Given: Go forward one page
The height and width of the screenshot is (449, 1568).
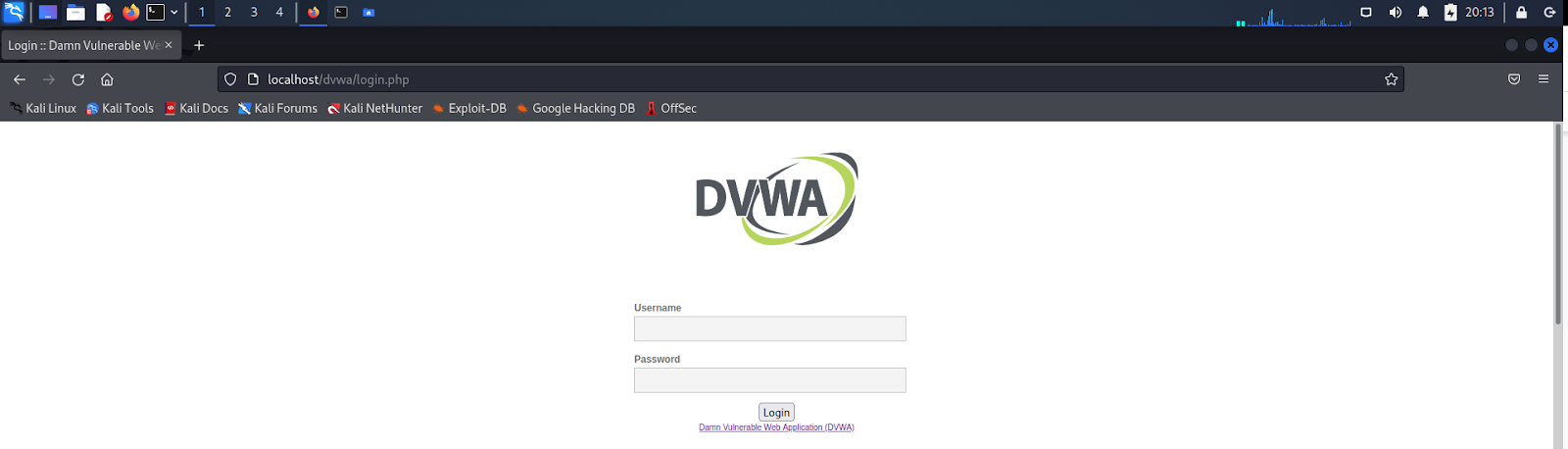Looking at the screenshot, I should 49,79.
